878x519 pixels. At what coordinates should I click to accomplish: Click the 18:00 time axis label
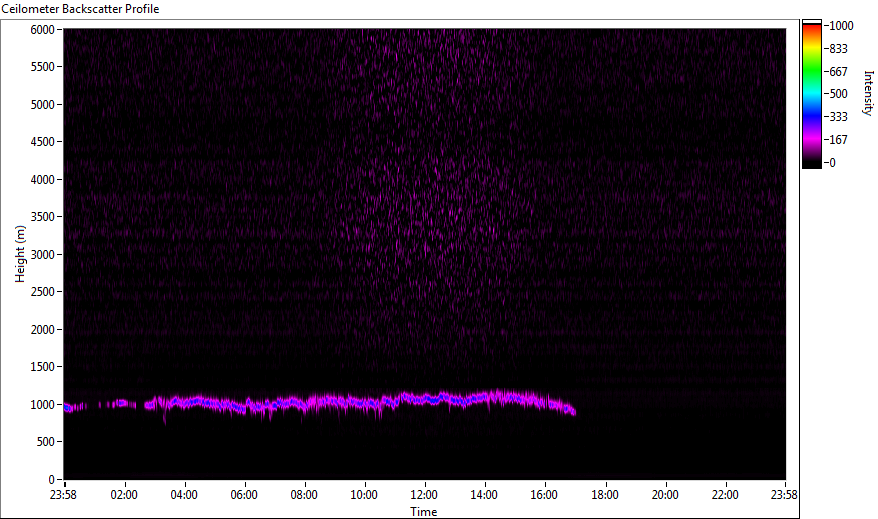click(x=605, y=495)
